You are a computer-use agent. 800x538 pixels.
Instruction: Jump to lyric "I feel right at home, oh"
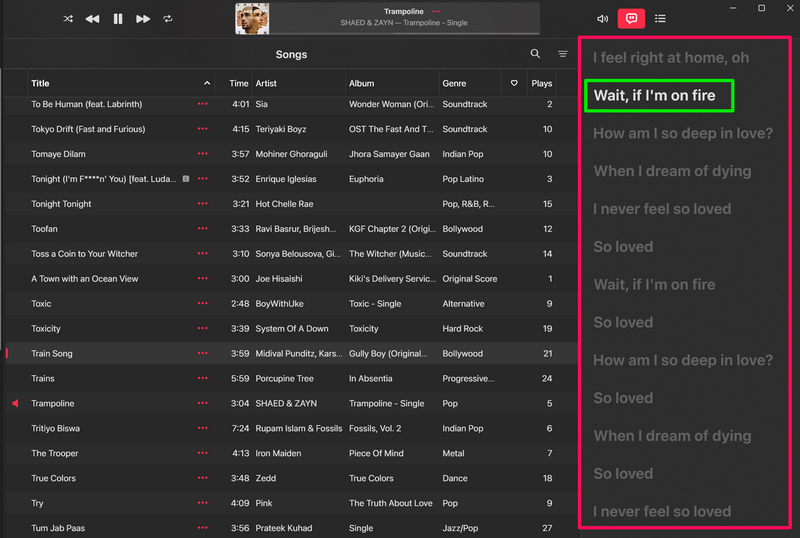coord(671,58)
